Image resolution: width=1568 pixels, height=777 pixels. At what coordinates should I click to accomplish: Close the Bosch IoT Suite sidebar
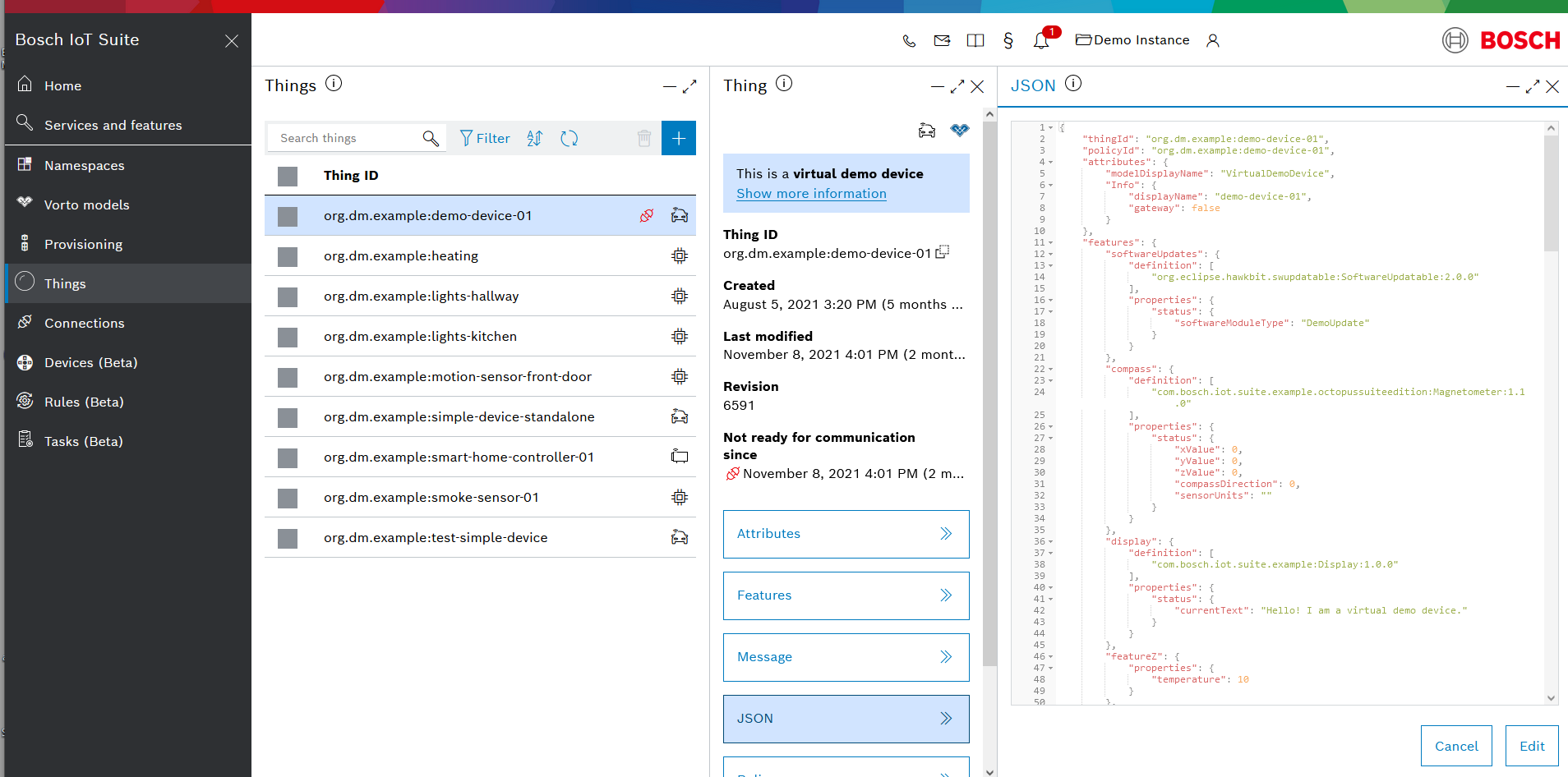click(232, 41)
